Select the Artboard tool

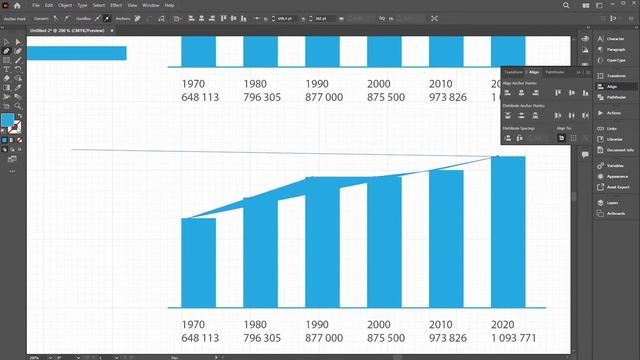coord(6,106)
